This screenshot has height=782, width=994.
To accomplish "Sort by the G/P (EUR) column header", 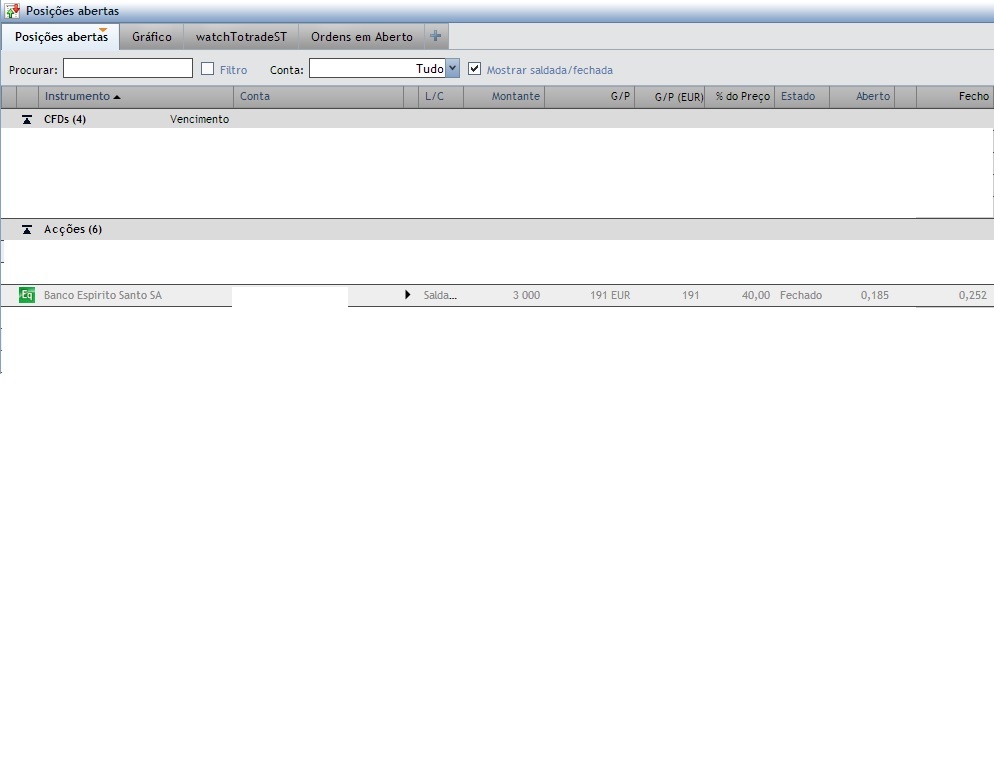I will pos(669,96).
